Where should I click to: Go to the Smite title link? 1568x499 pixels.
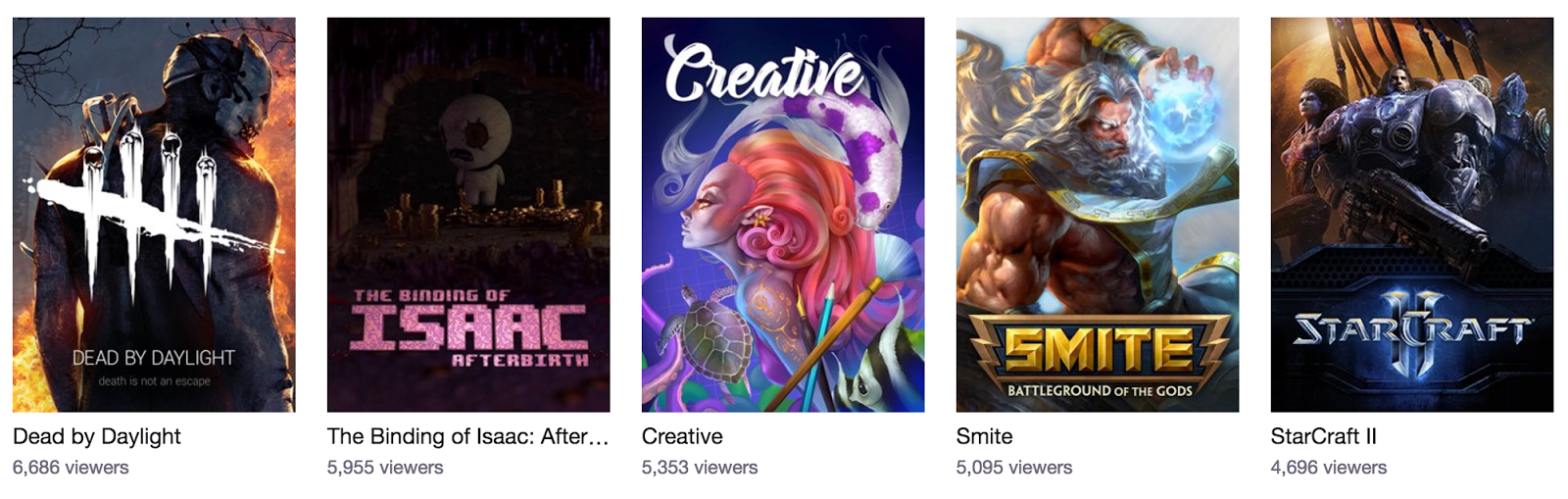[x=985, y=437]
